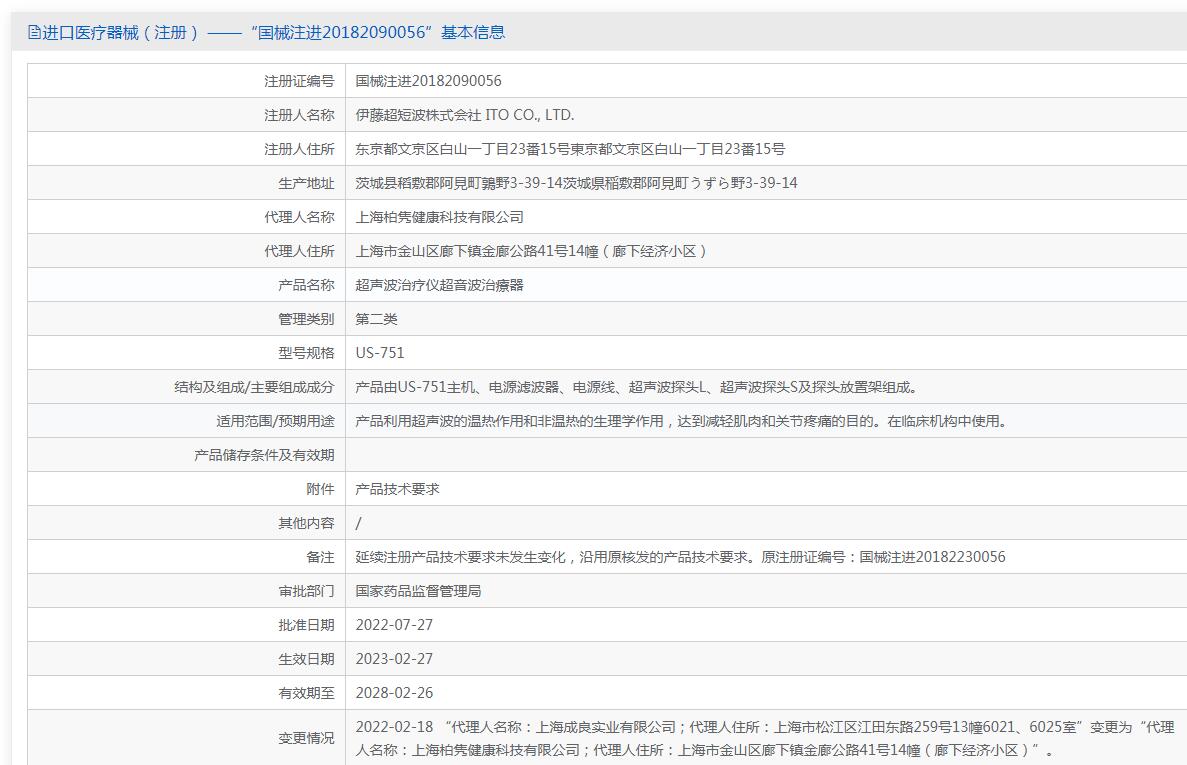Click the document icon beside the page title
The width and height of the screenshot is (1187, 765).
34,33
